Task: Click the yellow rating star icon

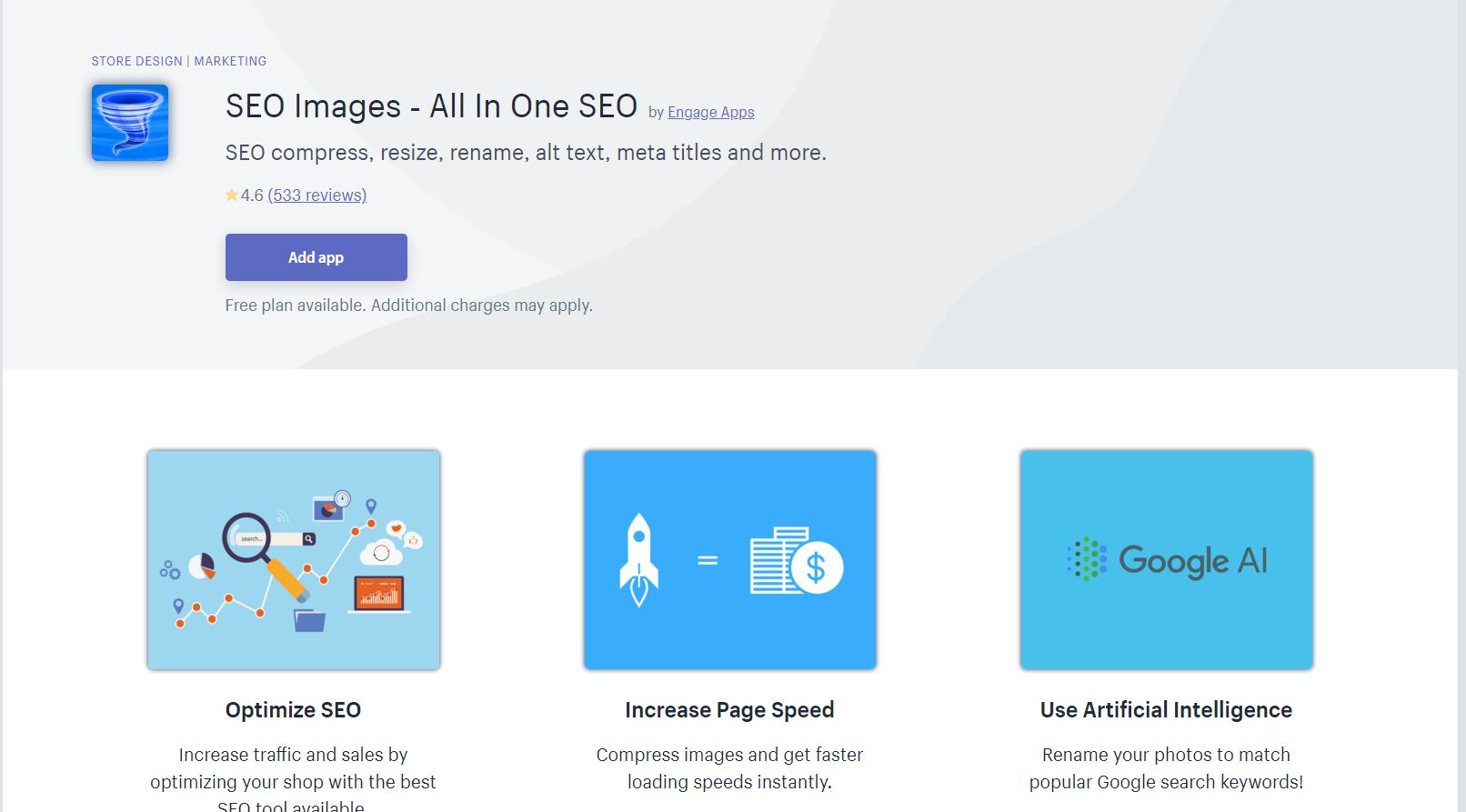Action: pos(232,195)
